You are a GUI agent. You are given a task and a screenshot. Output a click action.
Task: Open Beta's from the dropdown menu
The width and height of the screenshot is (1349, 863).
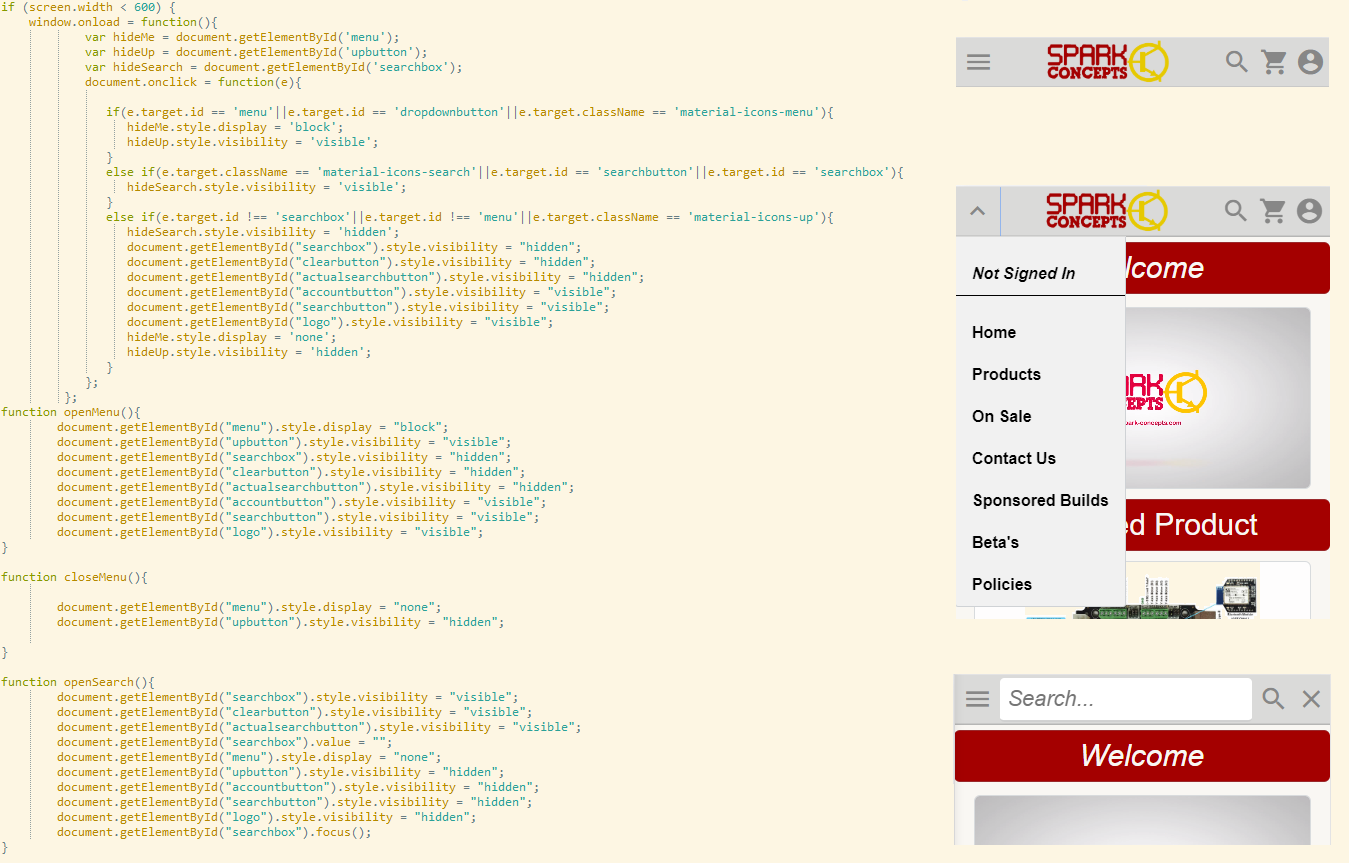[995, 542]
